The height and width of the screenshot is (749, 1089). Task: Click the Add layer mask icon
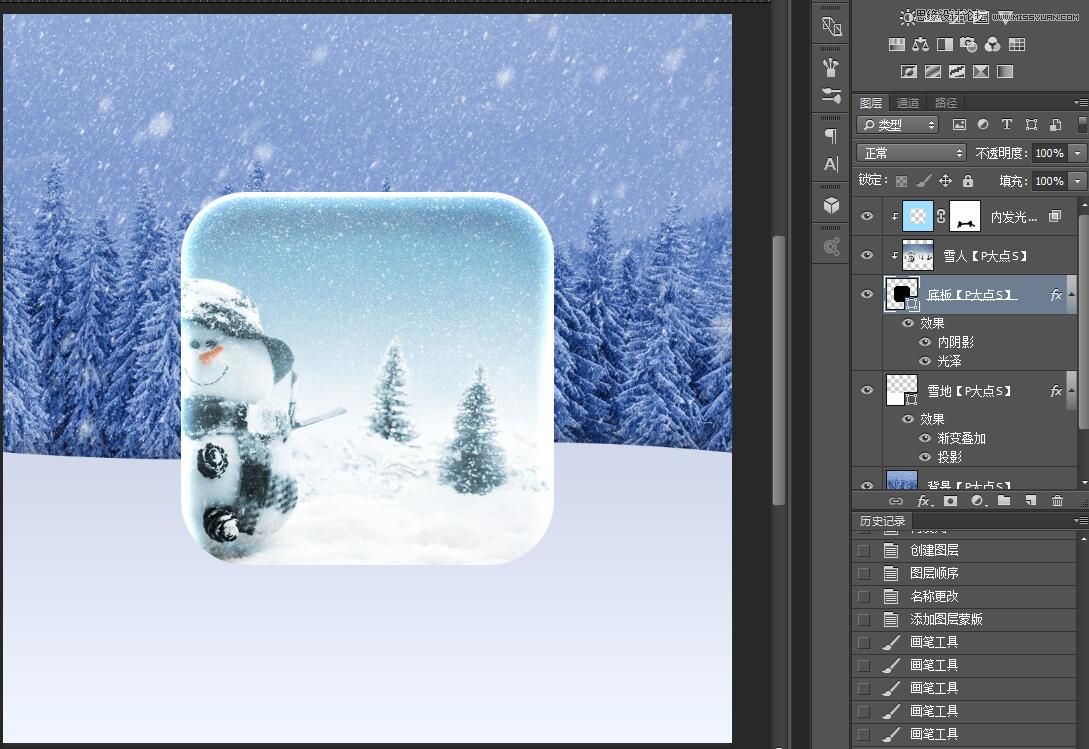click(x=950, y=501)
